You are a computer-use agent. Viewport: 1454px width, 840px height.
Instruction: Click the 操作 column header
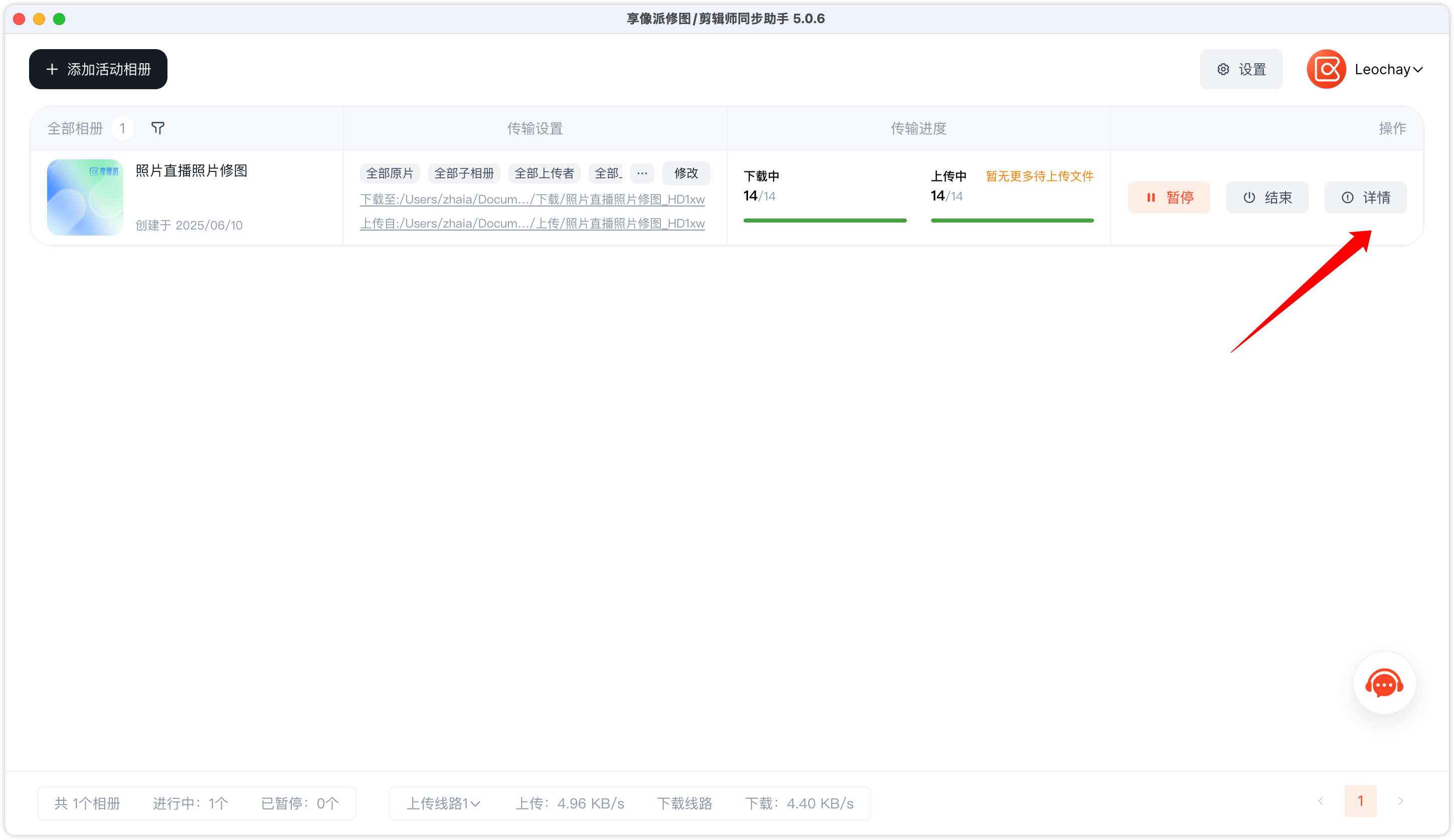(x=1392, y=129)
